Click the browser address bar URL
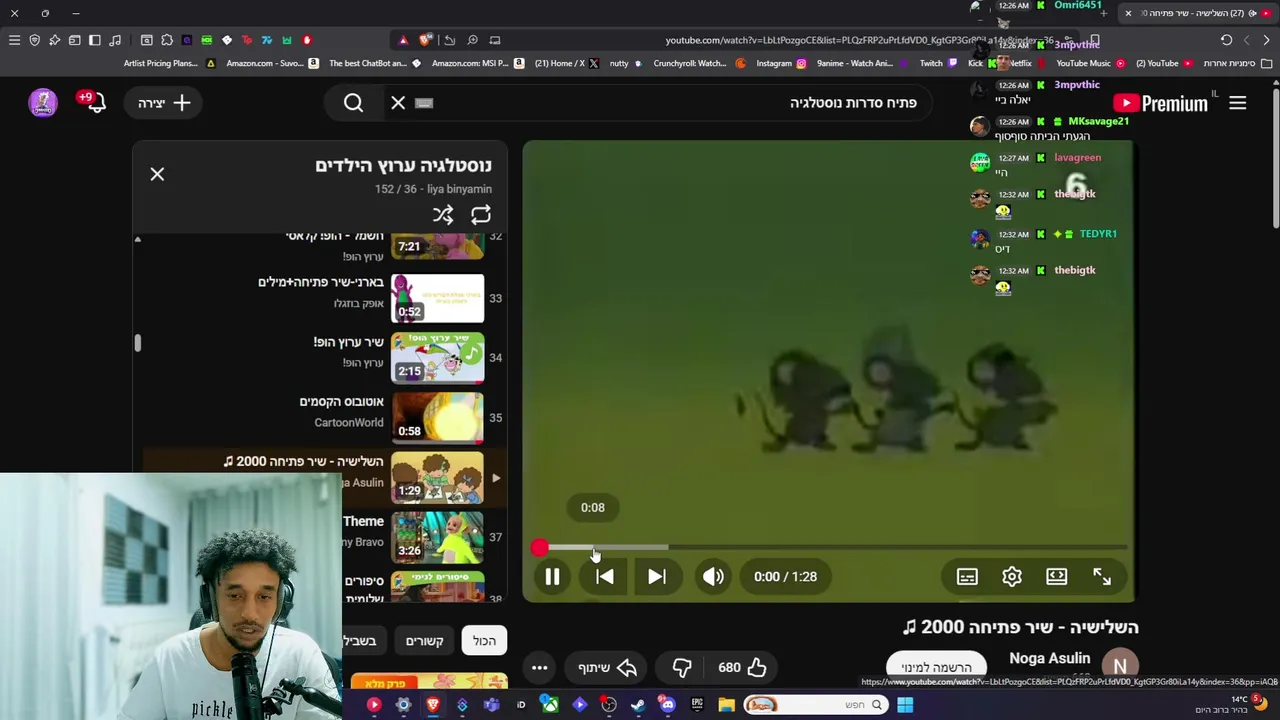The width and height of the screenshot is (1280, 720). (x=860, y=40)
